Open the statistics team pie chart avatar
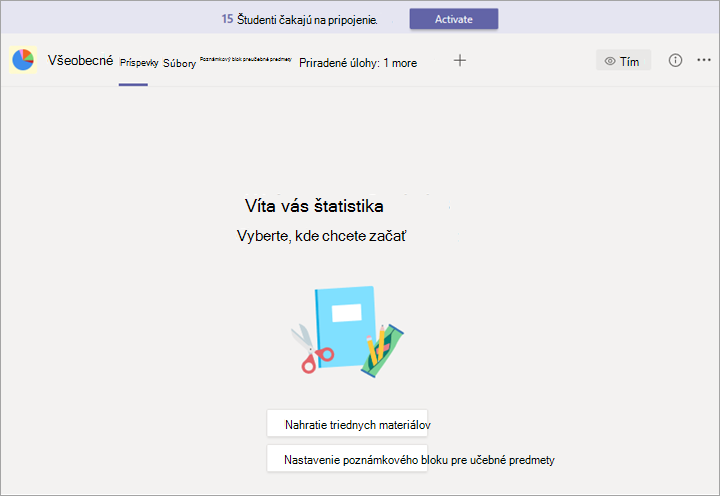The height and width of the screenshot is (496, 720). (23, 60)
